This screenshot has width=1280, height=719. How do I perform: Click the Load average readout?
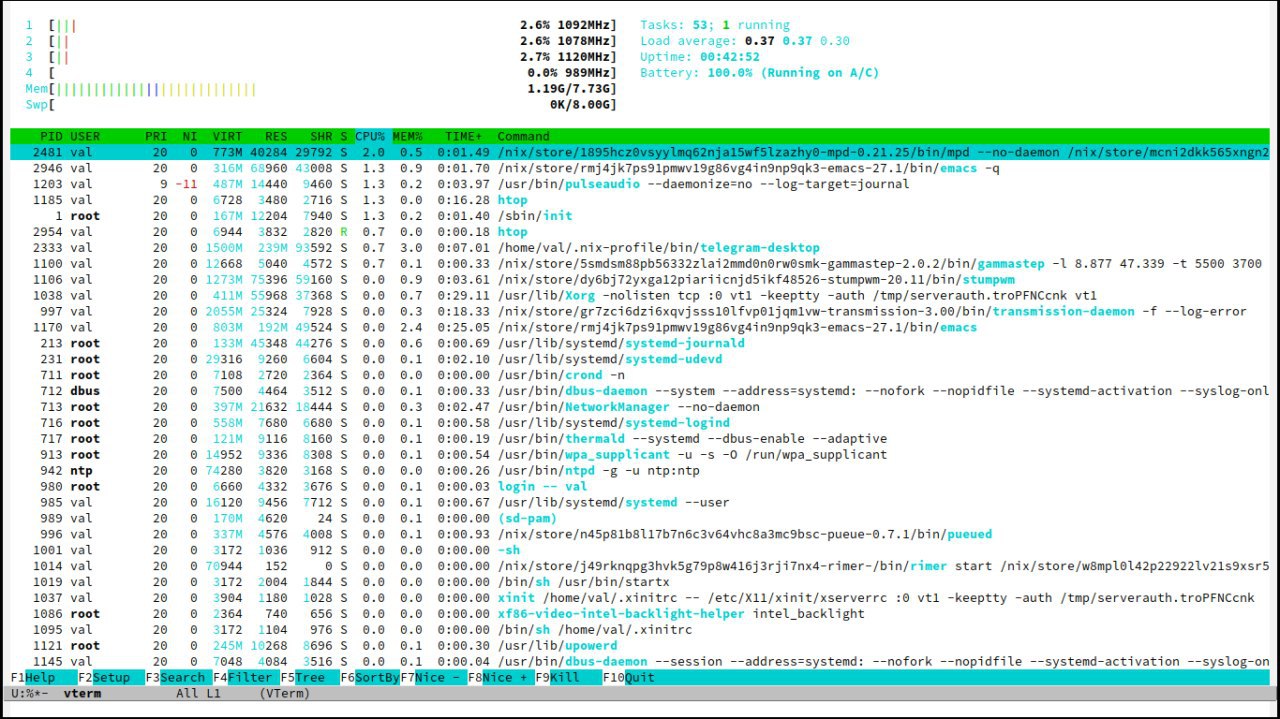click(x=745, y=41)
